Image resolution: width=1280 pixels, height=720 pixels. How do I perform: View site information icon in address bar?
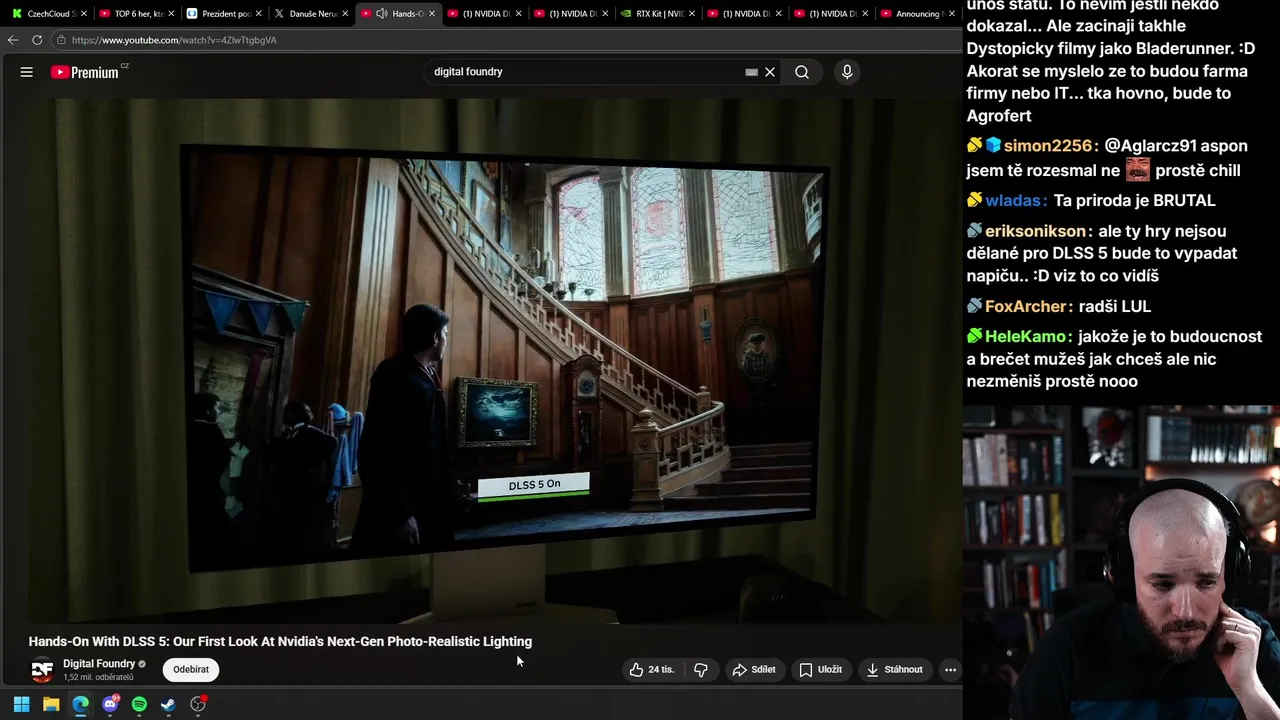coord(61,40)
